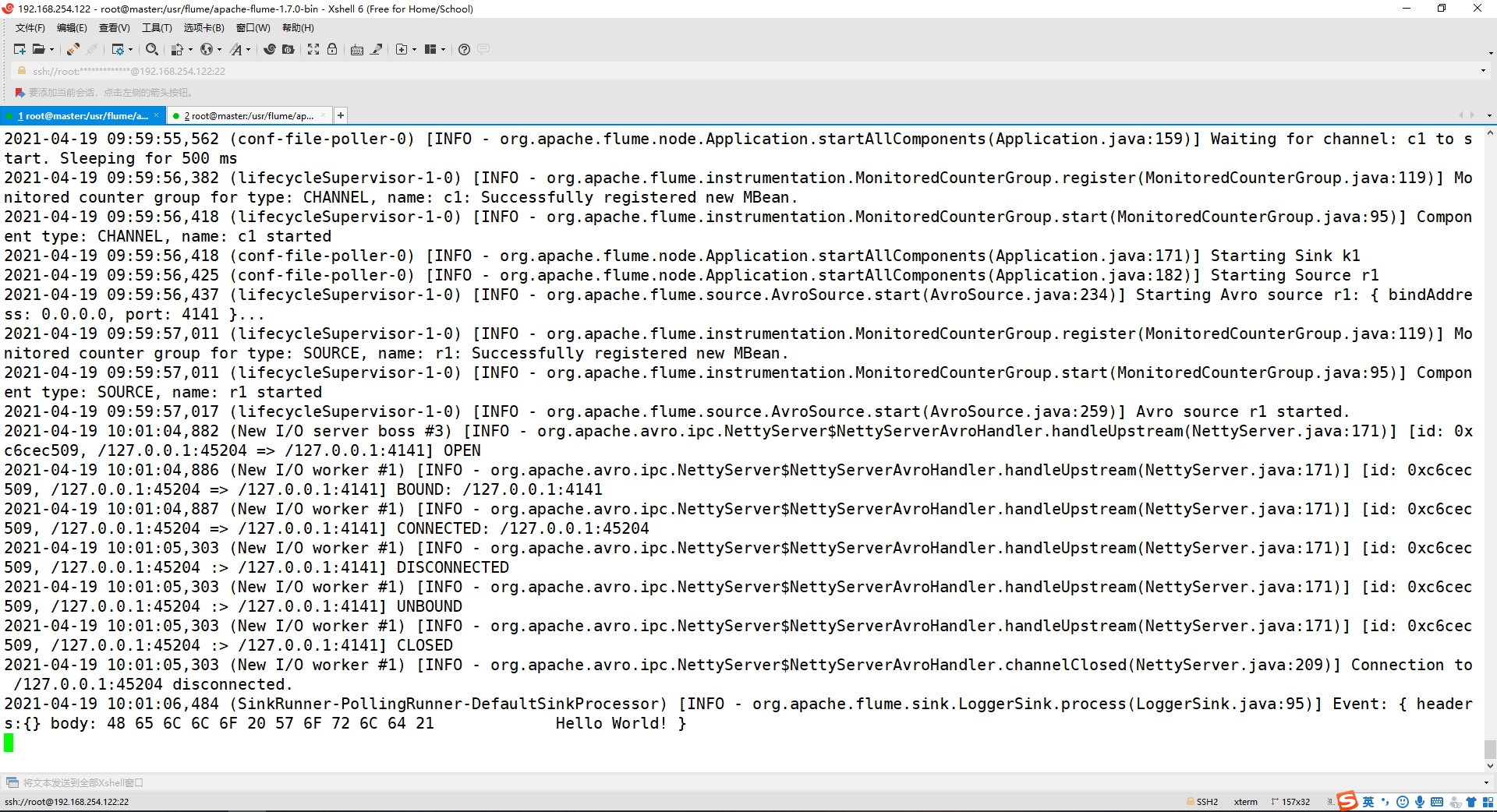Click xterm status bar entry
This screenshot has width=1497, height=812.
(1246, 802)
